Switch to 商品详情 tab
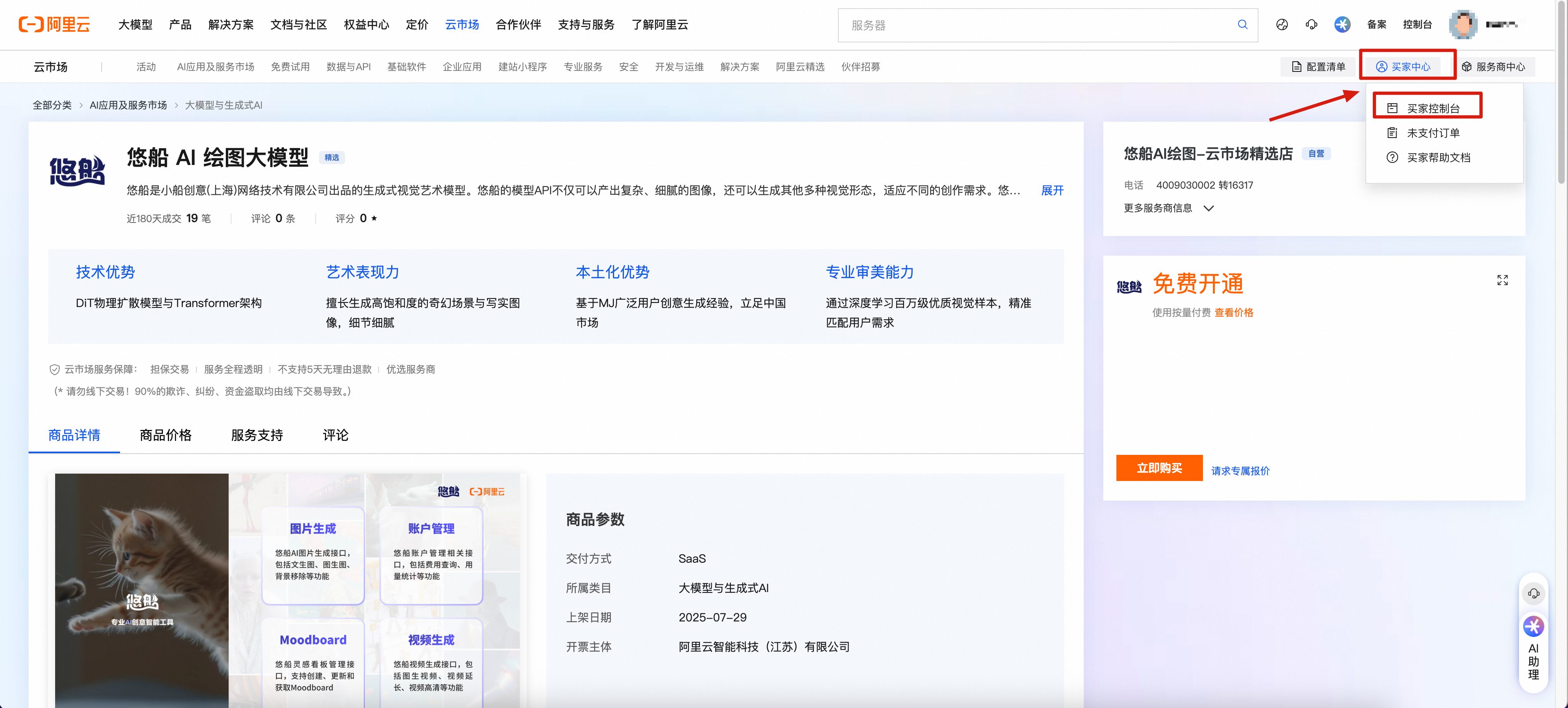This screenshot has width=1568, height=708. [x=74, y=435]
